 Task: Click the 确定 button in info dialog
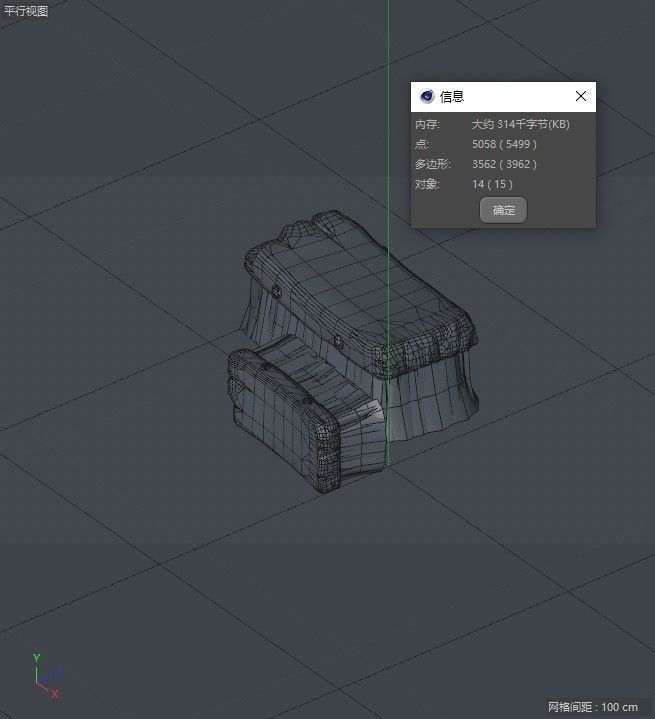503,210
